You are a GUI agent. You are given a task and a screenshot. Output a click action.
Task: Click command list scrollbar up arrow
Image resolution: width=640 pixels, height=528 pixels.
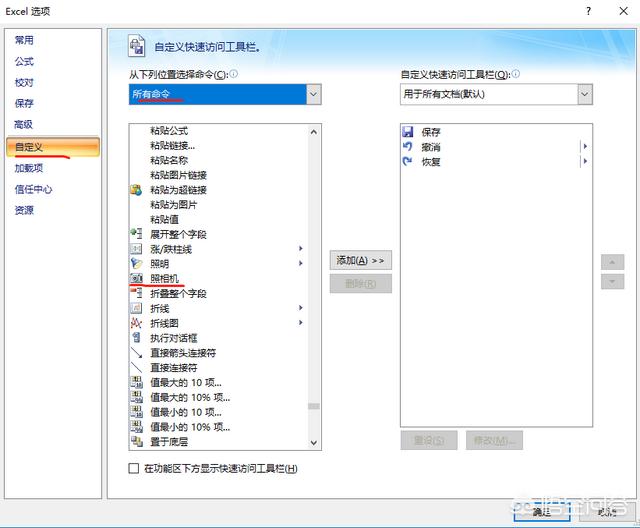[313, 132]
